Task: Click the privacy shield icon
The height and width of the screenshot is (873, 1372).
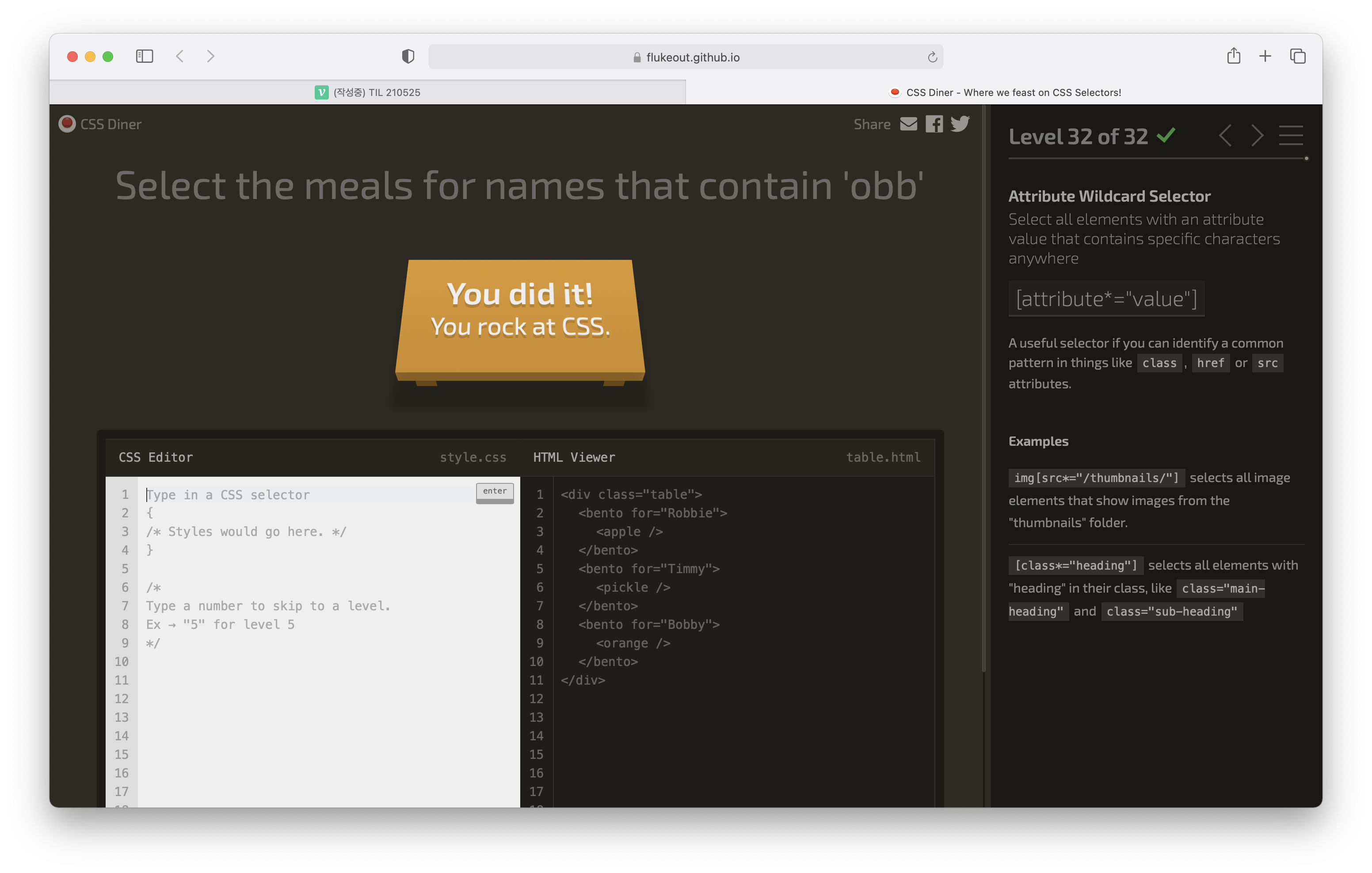Action: click(x=408, y=56)
